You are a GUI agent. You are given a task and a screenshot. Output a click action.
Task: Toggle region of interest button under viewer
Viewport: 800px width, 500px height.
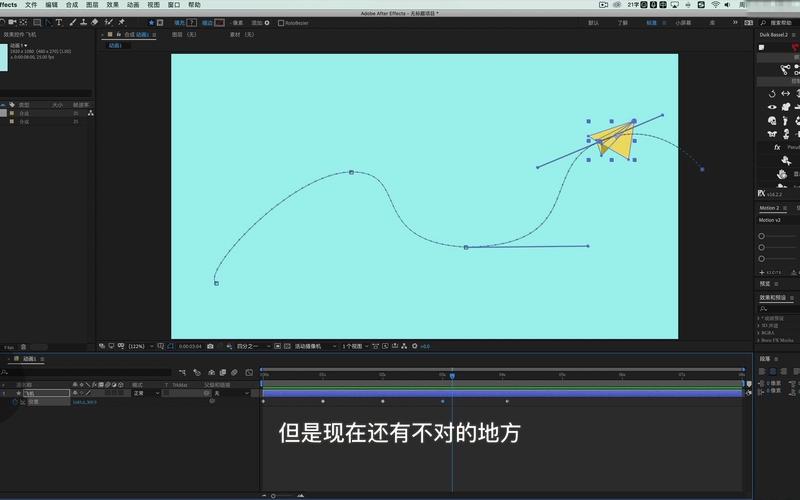(x=278, y=346)
